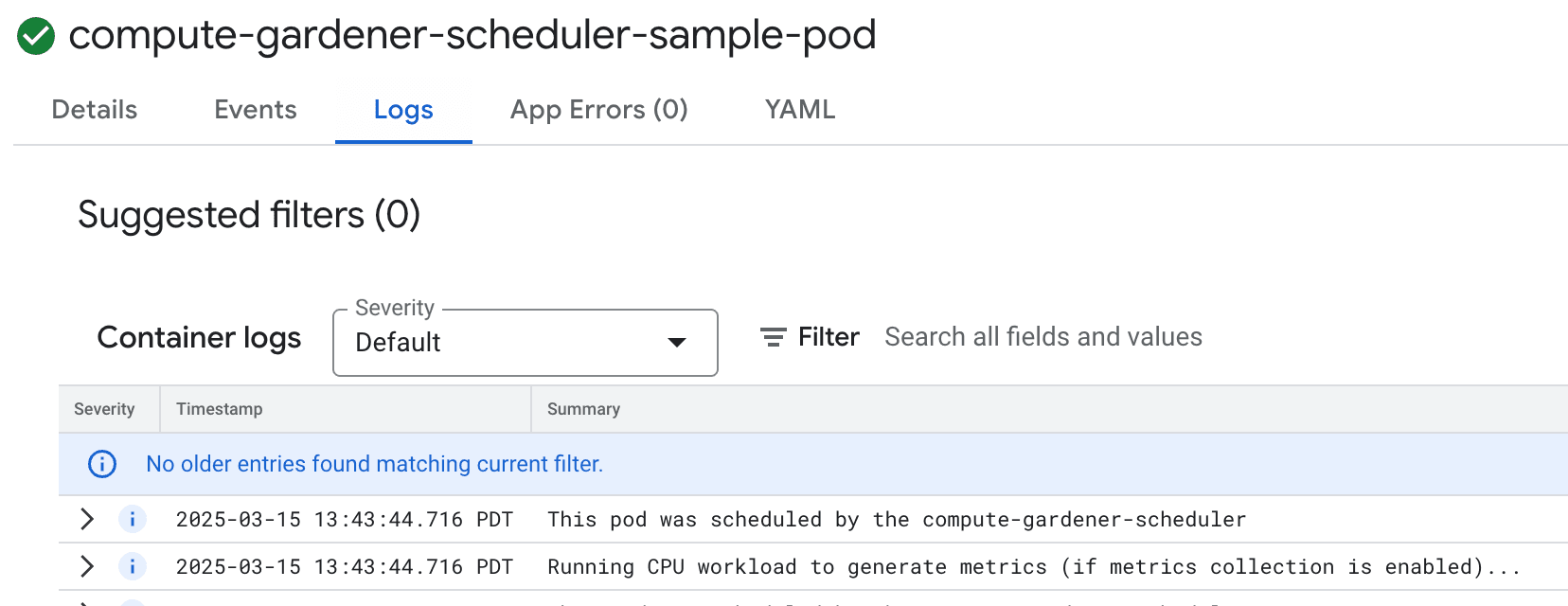Select the App Errors (0) tab
Viewport: 1568px width, 606px height.
pos(598,110)
